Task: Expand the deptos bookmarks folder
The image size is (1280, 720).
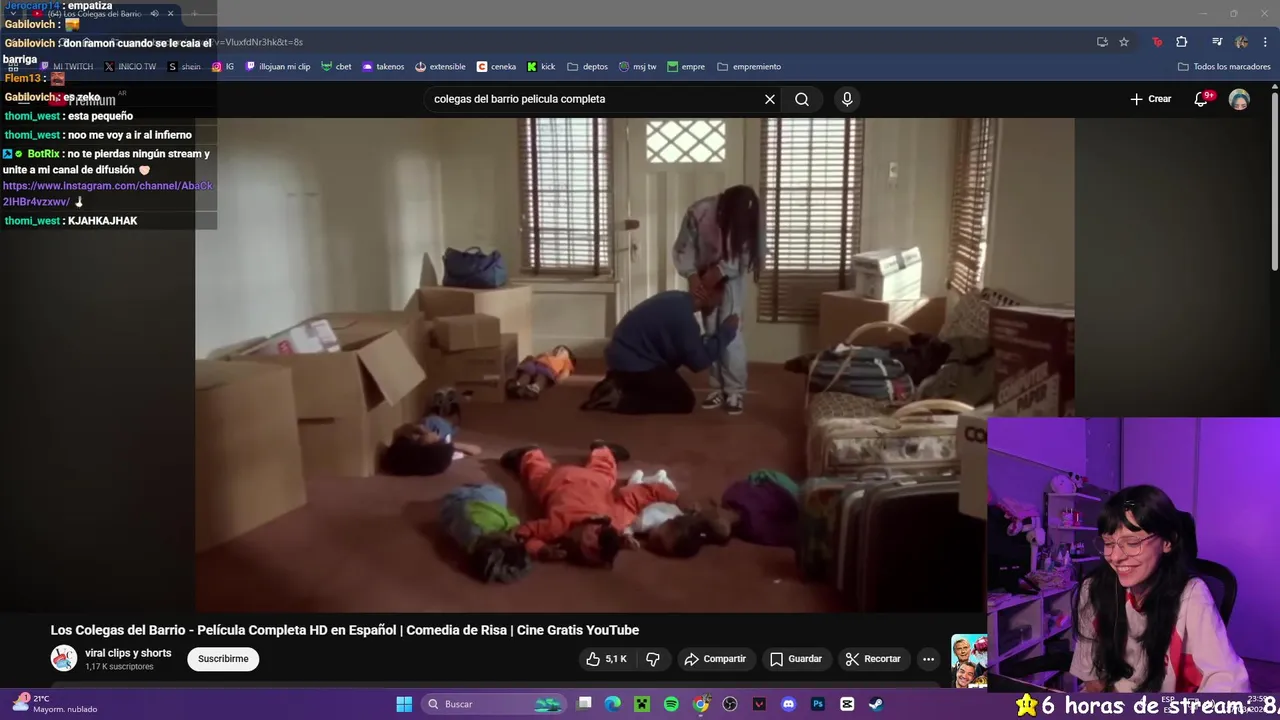Action: point(587,67)
